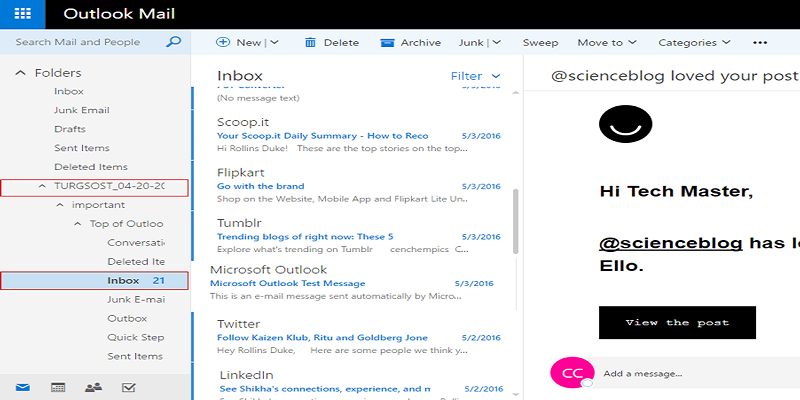Select the Outbox subfolder
800x400 pixels.
tap(127, 318)
